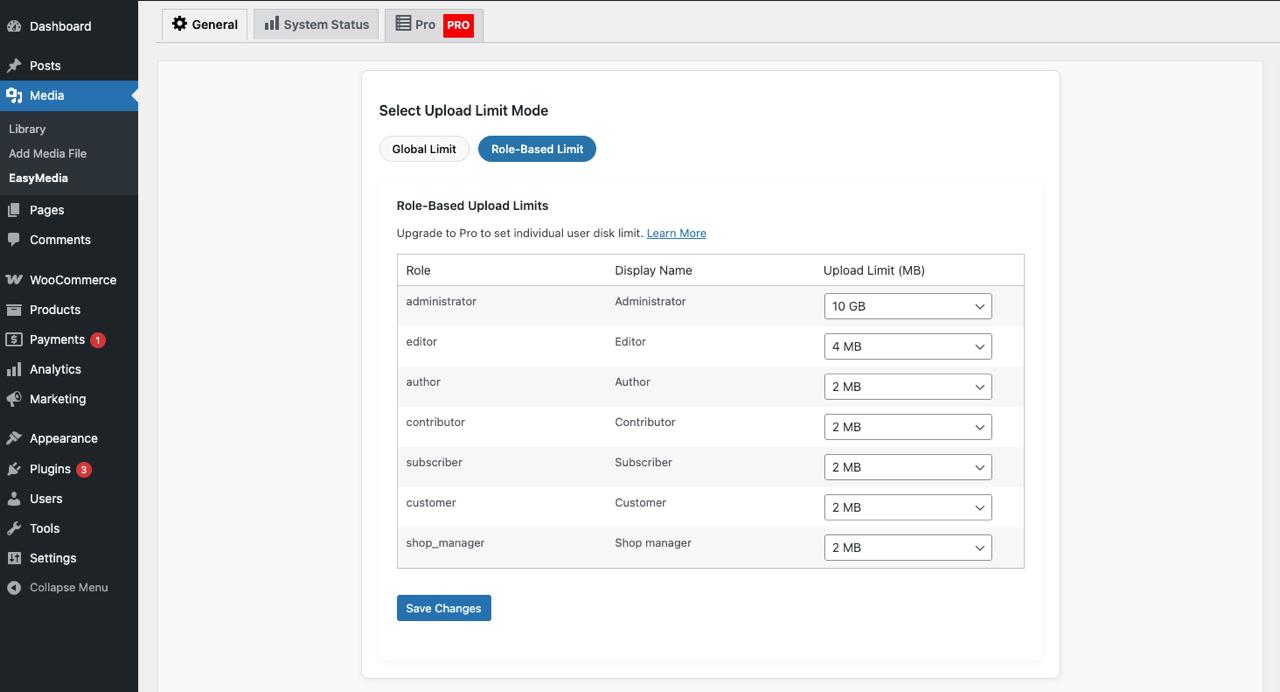Open the administrator upload limit dropdown

coord(907,306)
